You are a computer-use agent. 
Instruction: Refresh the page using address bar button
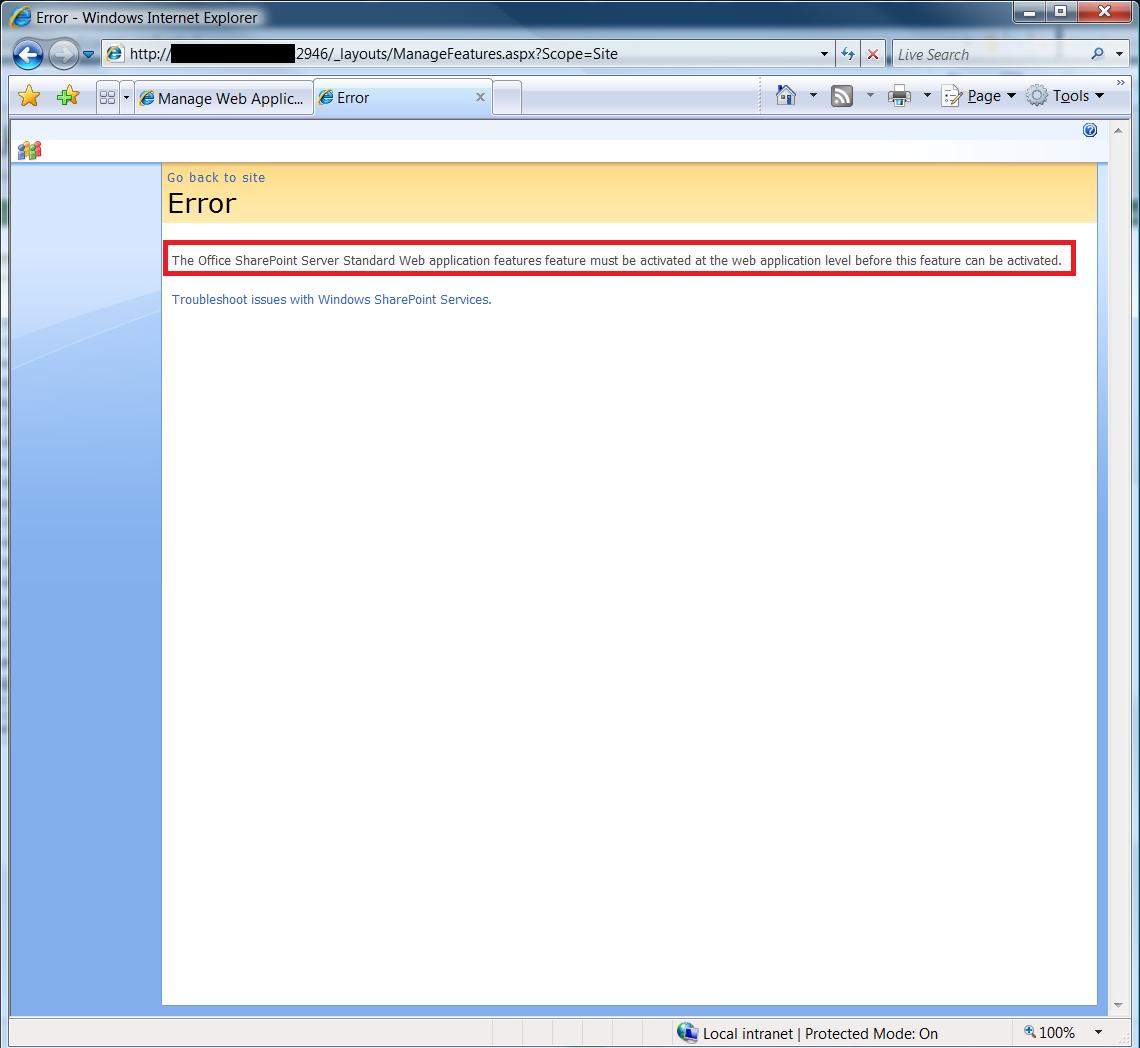coord(848,54)
